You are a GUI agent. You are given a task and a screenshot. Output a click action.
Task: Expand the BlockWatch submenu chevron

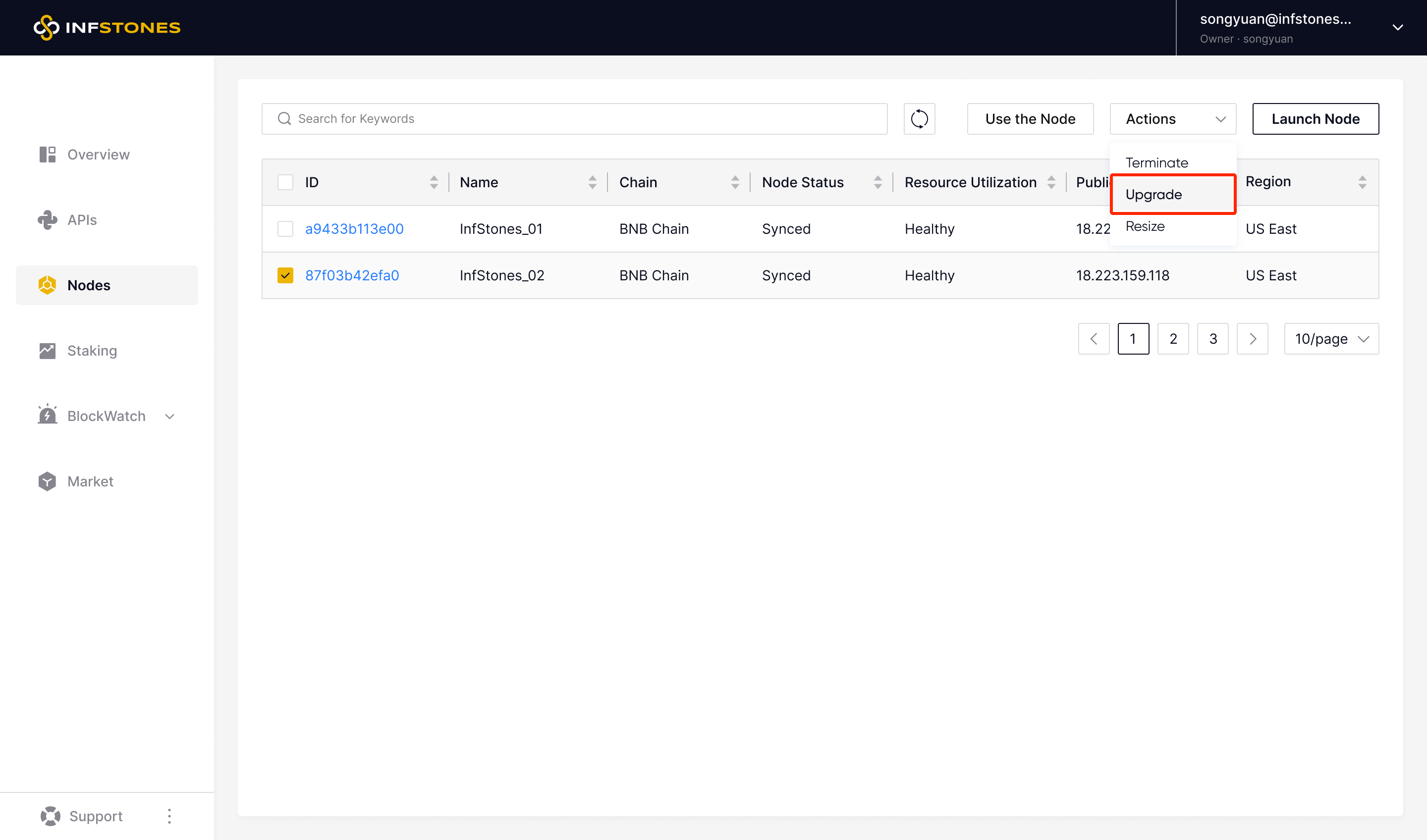pyautogui.click(x=169, y=416)
